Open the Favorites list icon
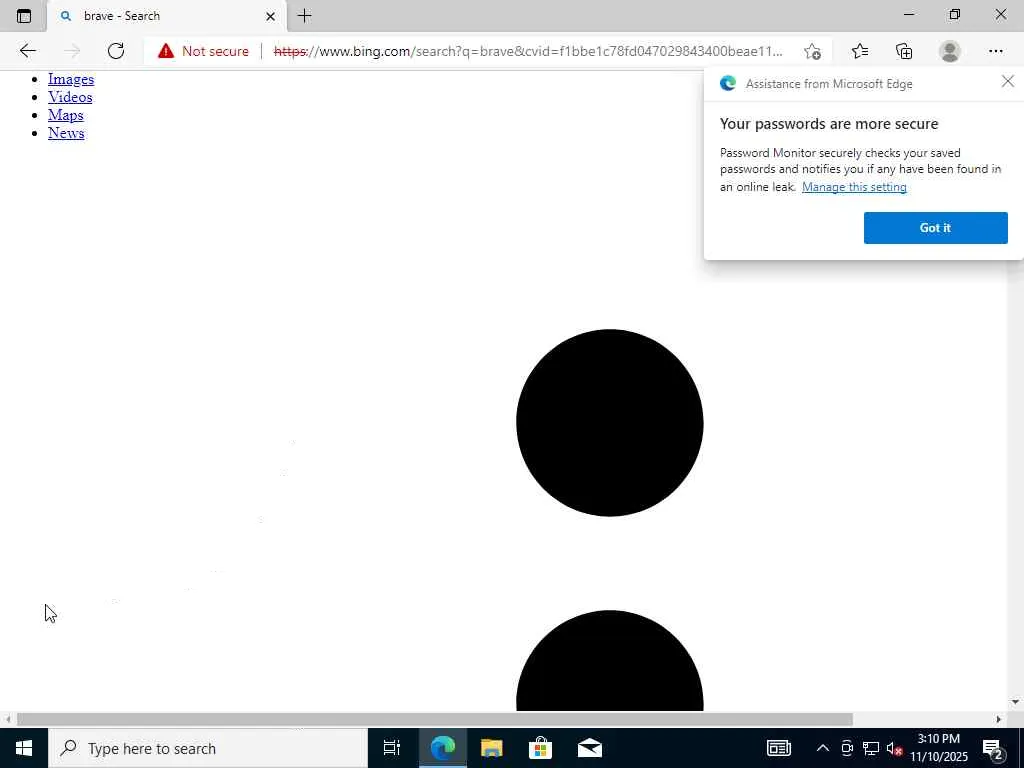The width and height of the screenshot is (1024, 768). coord(860,51)
